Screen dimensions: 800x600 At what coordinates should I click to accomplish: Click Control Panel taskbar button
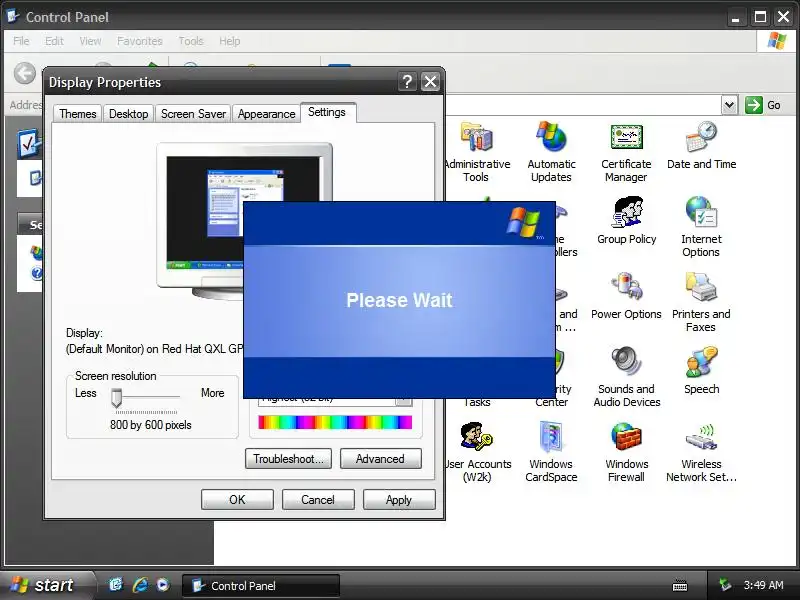tap(260, 585)
